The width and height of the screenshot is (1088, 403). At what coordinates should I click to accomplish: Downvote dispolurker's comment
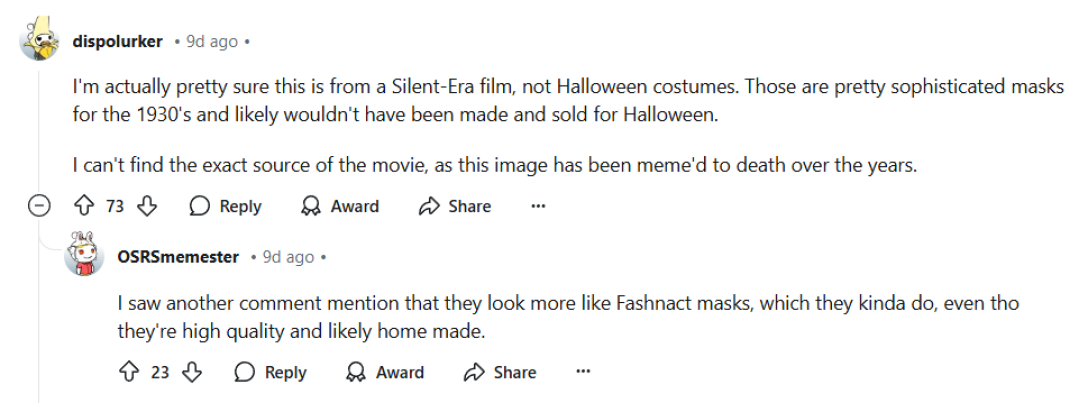pyautogui.click(x=147, y=206)
